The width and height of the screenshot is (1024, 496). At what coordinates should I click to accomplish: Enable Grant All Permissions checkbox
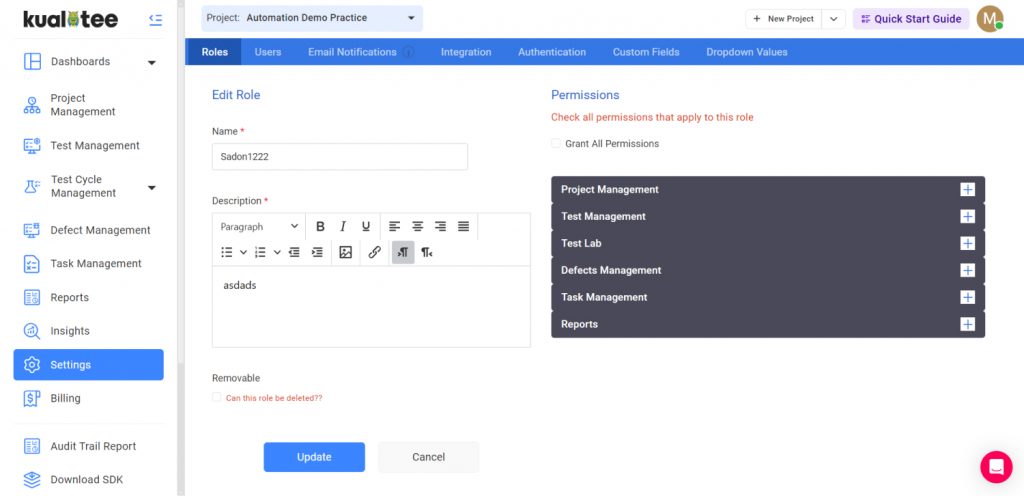[x=557, y=144]
